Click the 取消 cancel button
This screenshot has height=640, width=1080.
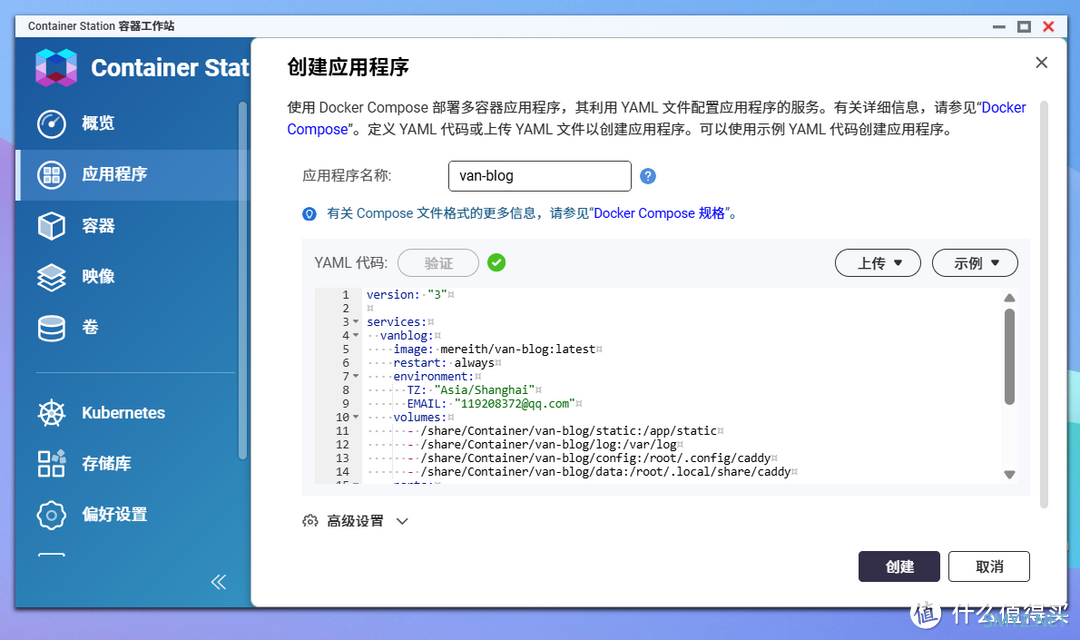tap(988, 566)
